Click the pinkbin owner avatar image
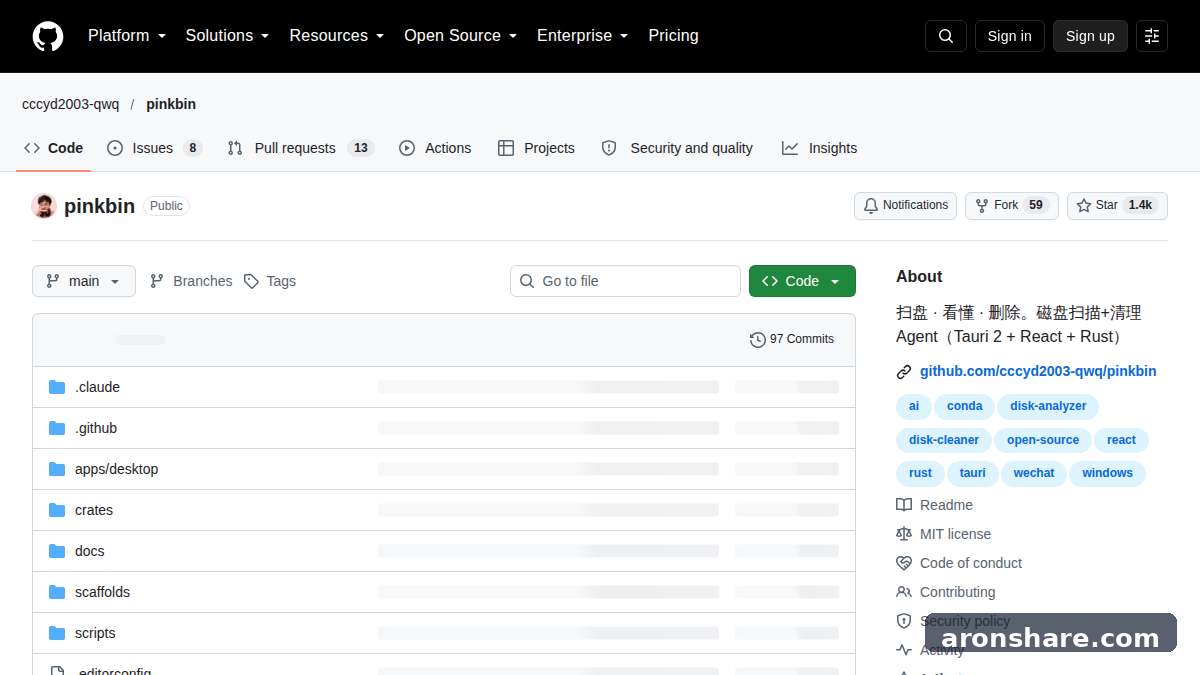Viewport: 1200px width, 675px height. [44, 206]
